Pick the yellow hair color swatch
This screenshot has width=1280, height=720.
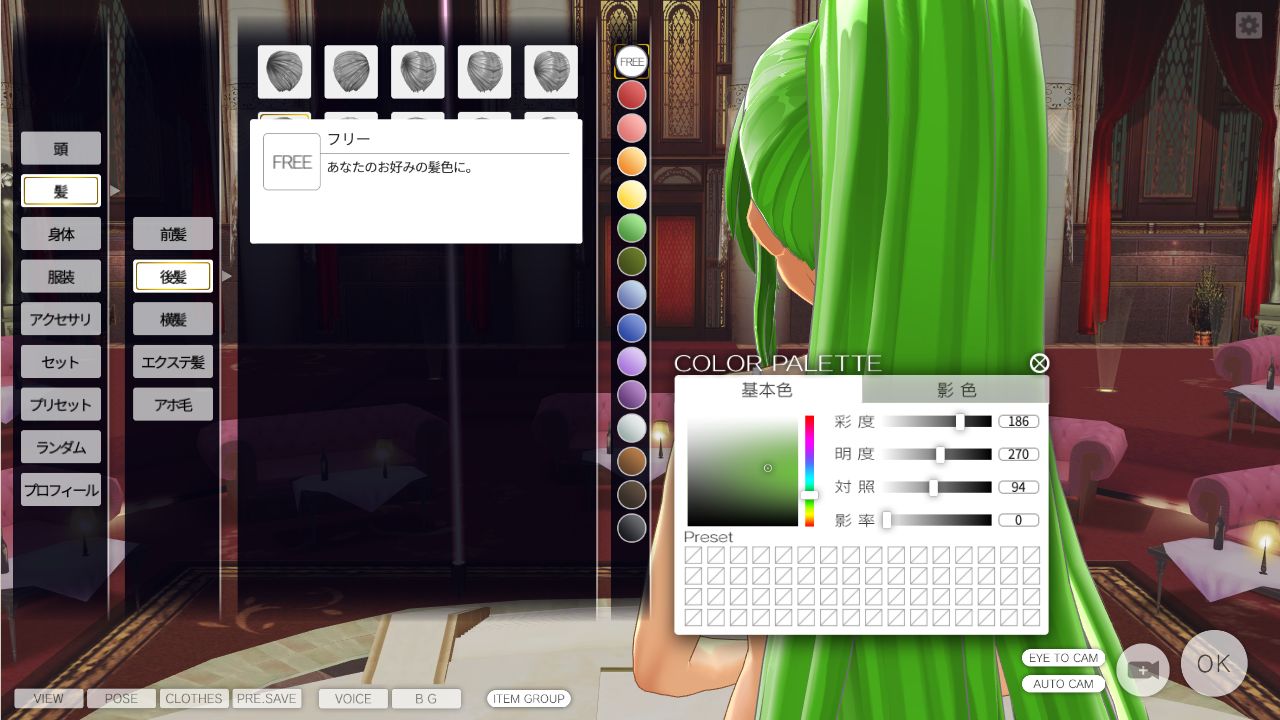[x=632, y=195]
